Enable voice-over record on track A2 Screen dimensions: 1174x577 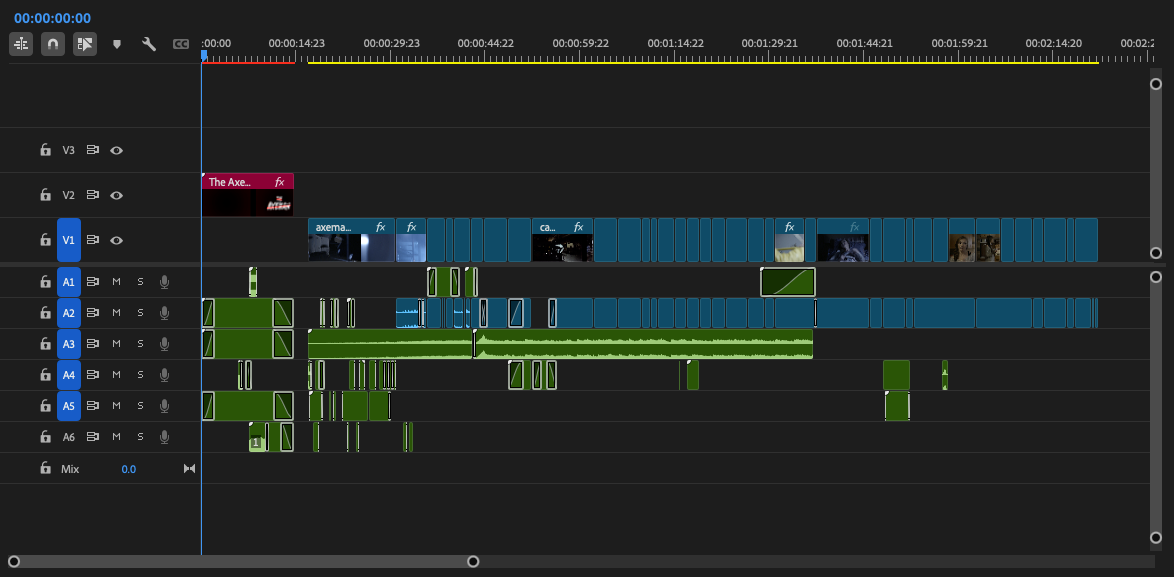(x=164, y=313)
